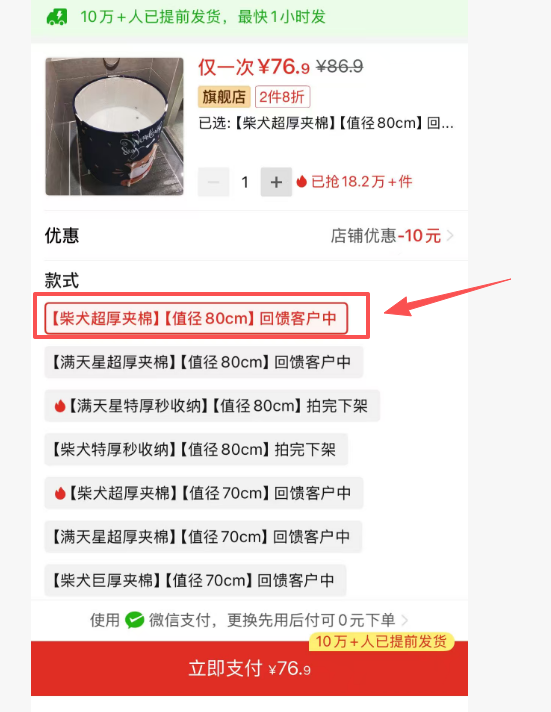The image size is (551, 712).
Task: Click the green delivery truck icon
Action: coord(57,17)
